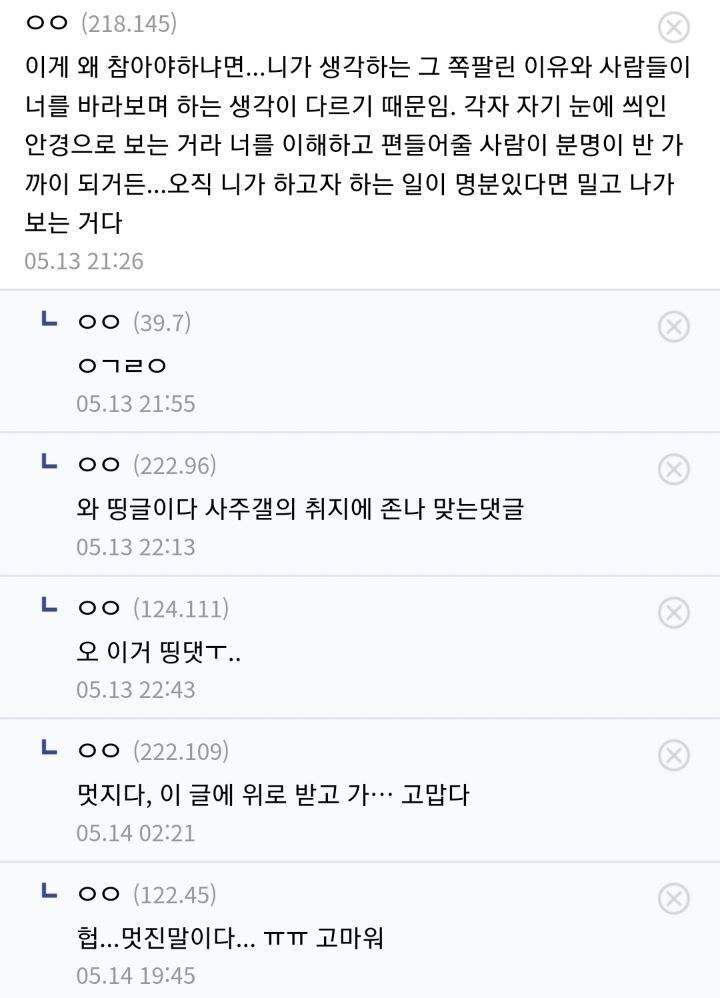This screenshot has height=998, width=720.
Task: Click the reply arrow icon beside user 222.109
Action: click(46, 749)
